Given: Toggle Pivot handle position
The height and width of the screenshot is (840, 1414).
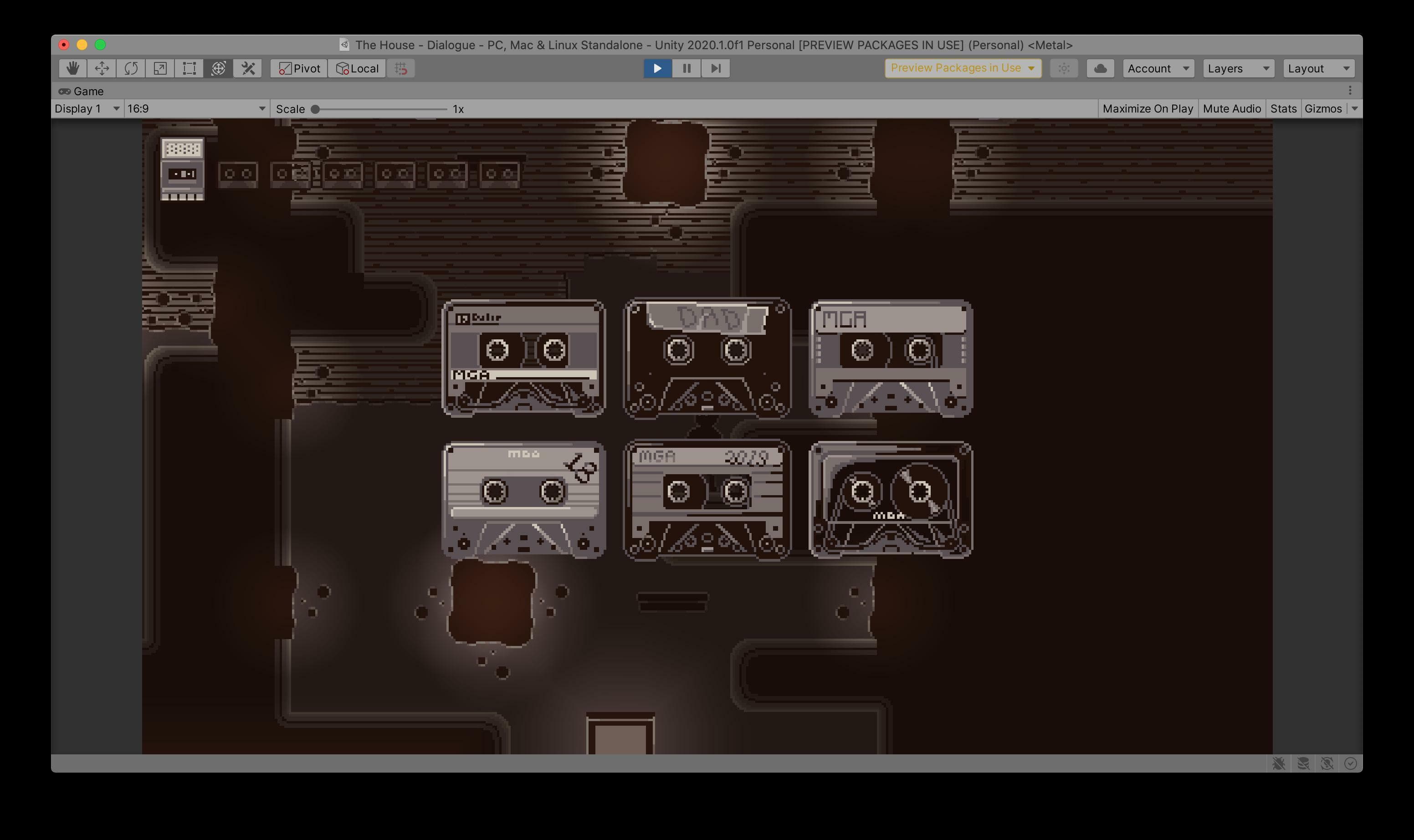Looking at the screenshot, I should (299, 68).
